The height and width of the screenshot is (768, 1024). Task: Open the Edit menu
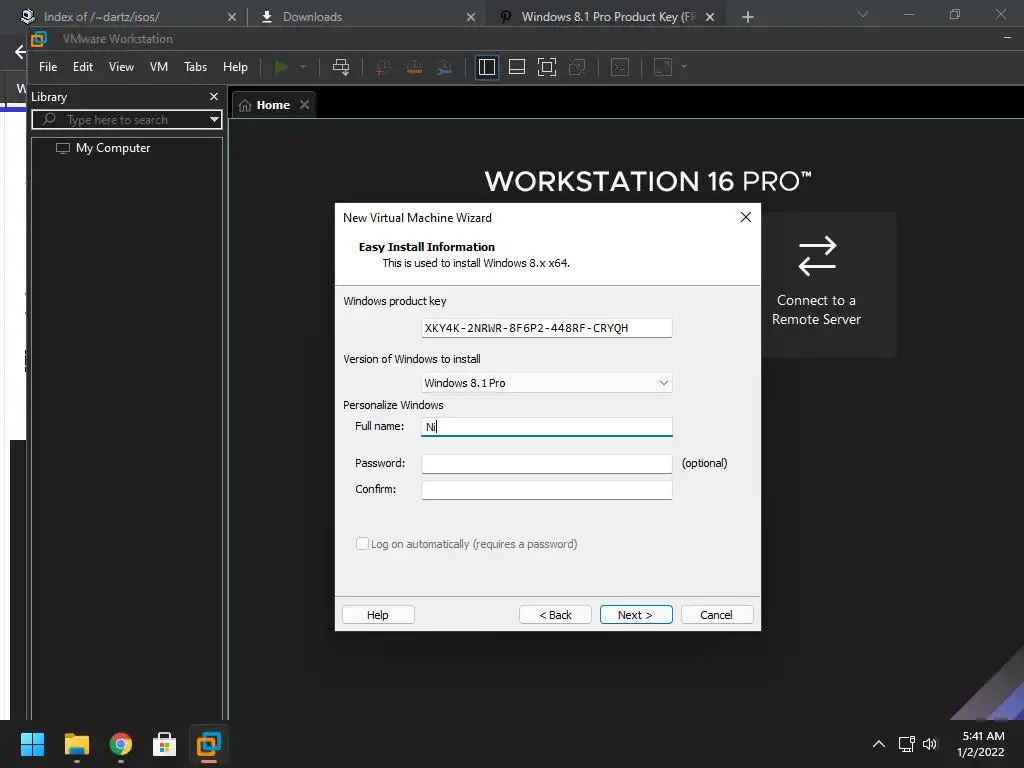coord(83,67)
